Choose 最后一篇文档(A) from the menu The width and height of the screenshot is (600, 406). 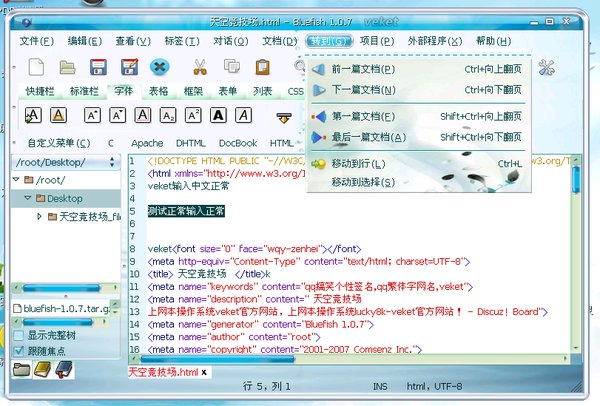point(418,137)
